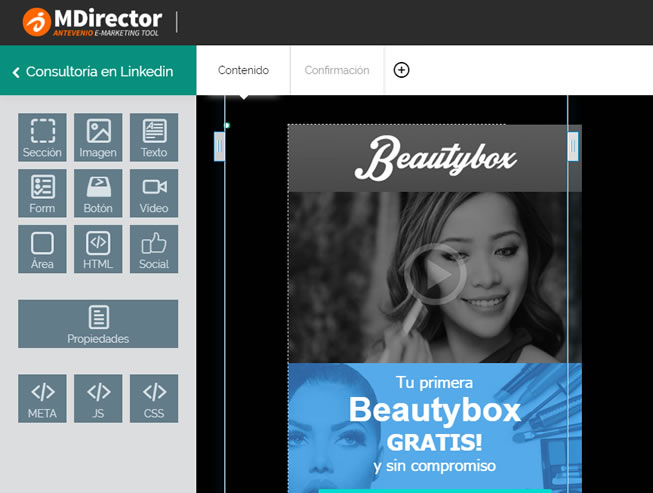Go back via Consultoria en Linkedin
The width and height of the screenshot is (653, 493).
pyautogui.click(x=98, y=71)
